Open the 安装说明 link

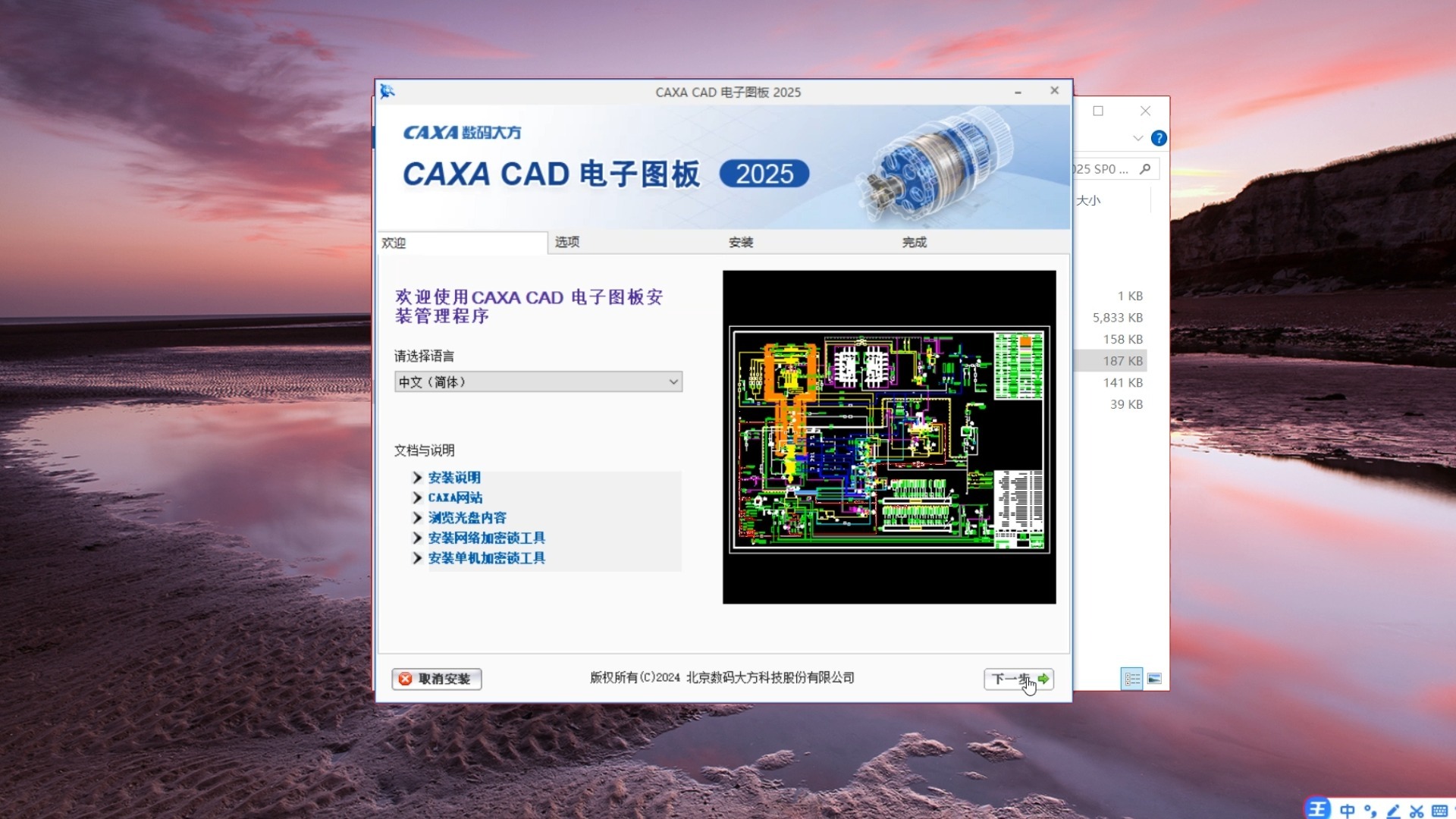pos(454,477)
